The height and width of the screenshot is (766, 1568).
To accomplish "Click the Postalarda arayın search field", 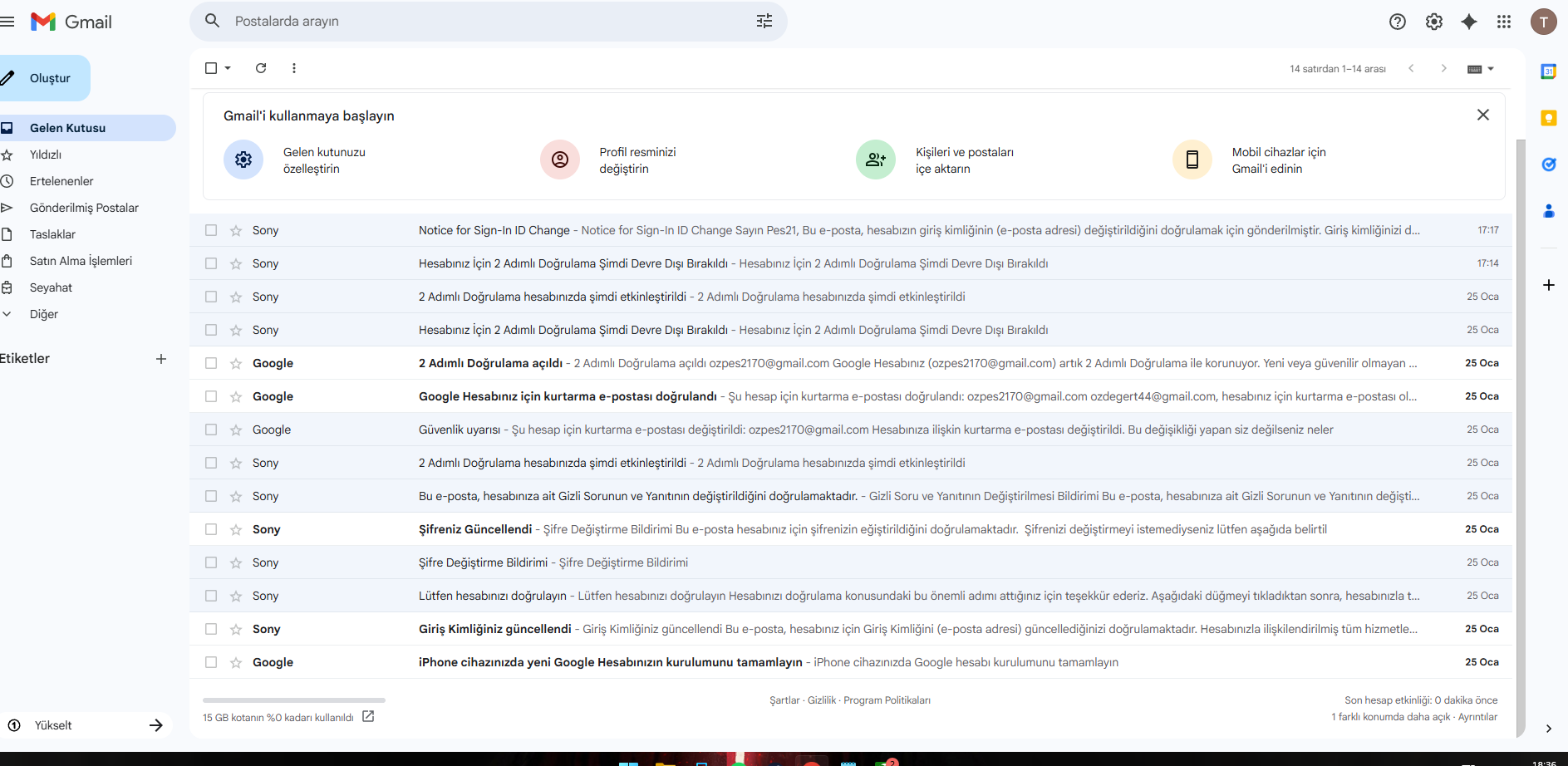I will pyautogui.click(x=489, y=22).
